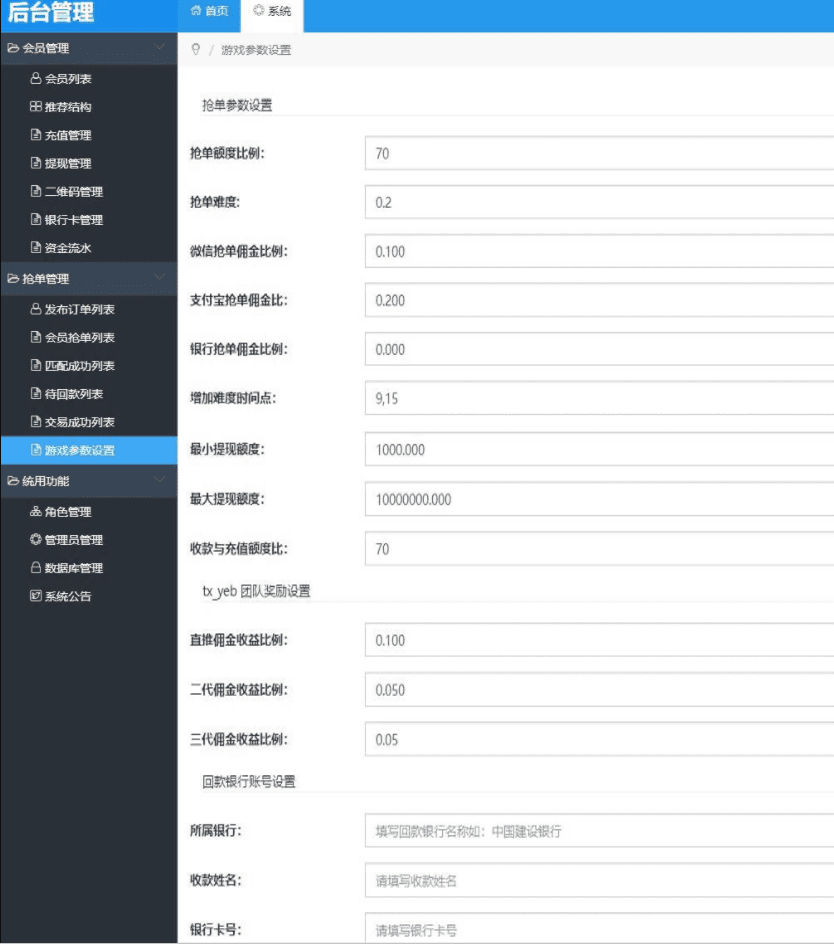The height and width of the screenshot is (944, 834).
Task: Focus the 增加难度时间点 input field
Action: coord(599,398)
